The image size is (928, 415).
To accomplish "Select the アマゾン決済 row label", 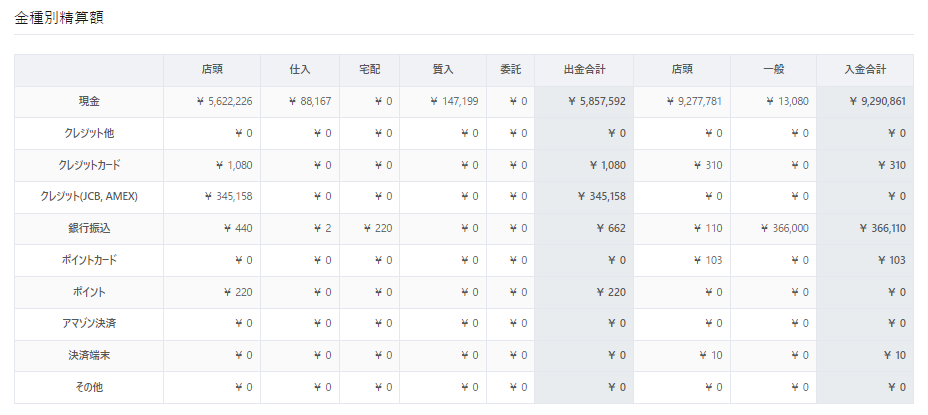I will tap(89, 324).
